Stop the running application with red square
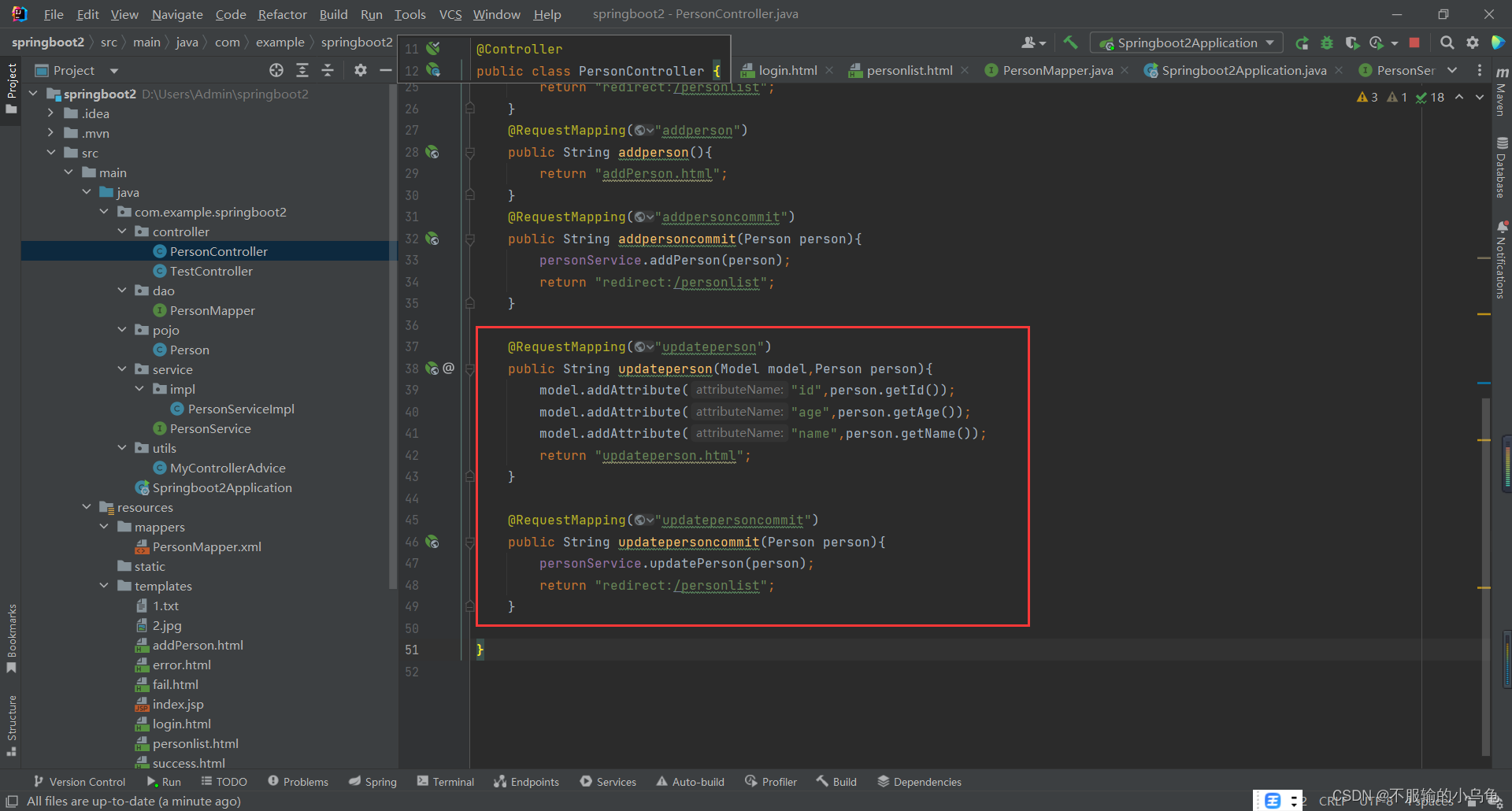The height and width of the screenshot is (811, 1512). (x=1414, y=43)
